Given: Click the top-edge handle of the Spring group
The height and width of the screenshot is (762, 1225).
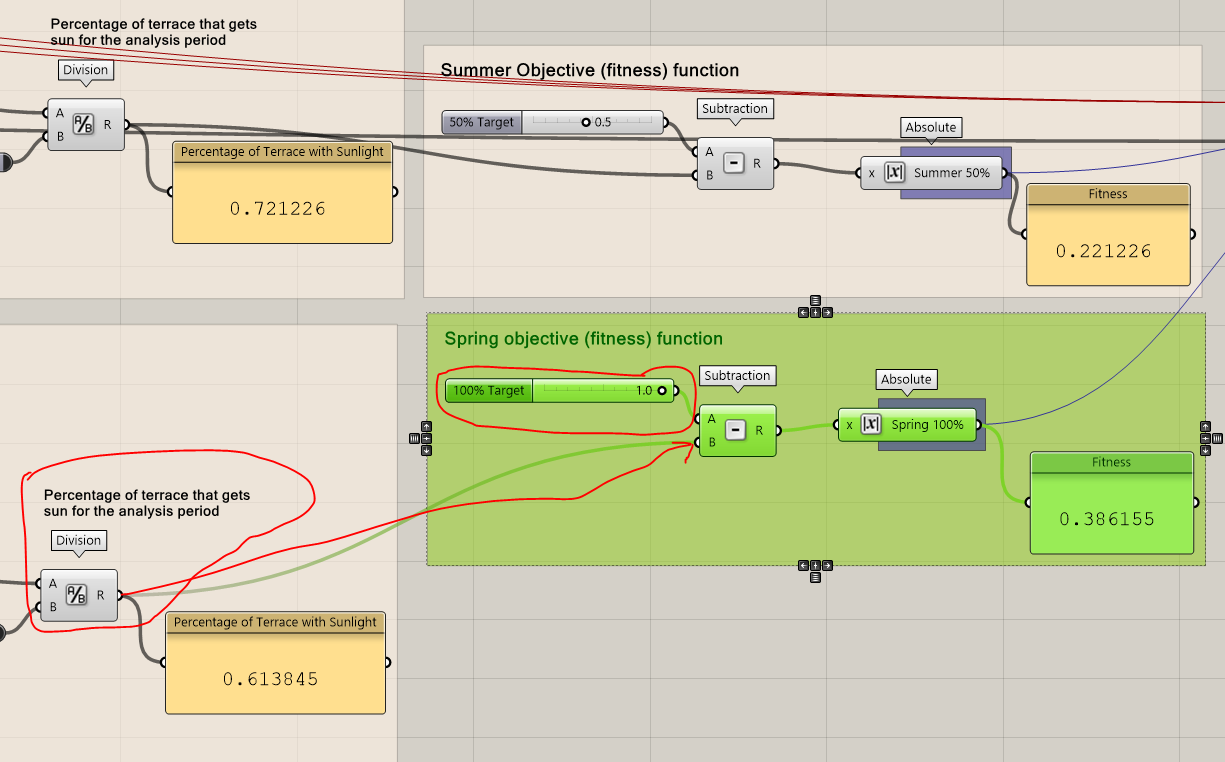Looking at the screenshot, I should tap(815, 306).
